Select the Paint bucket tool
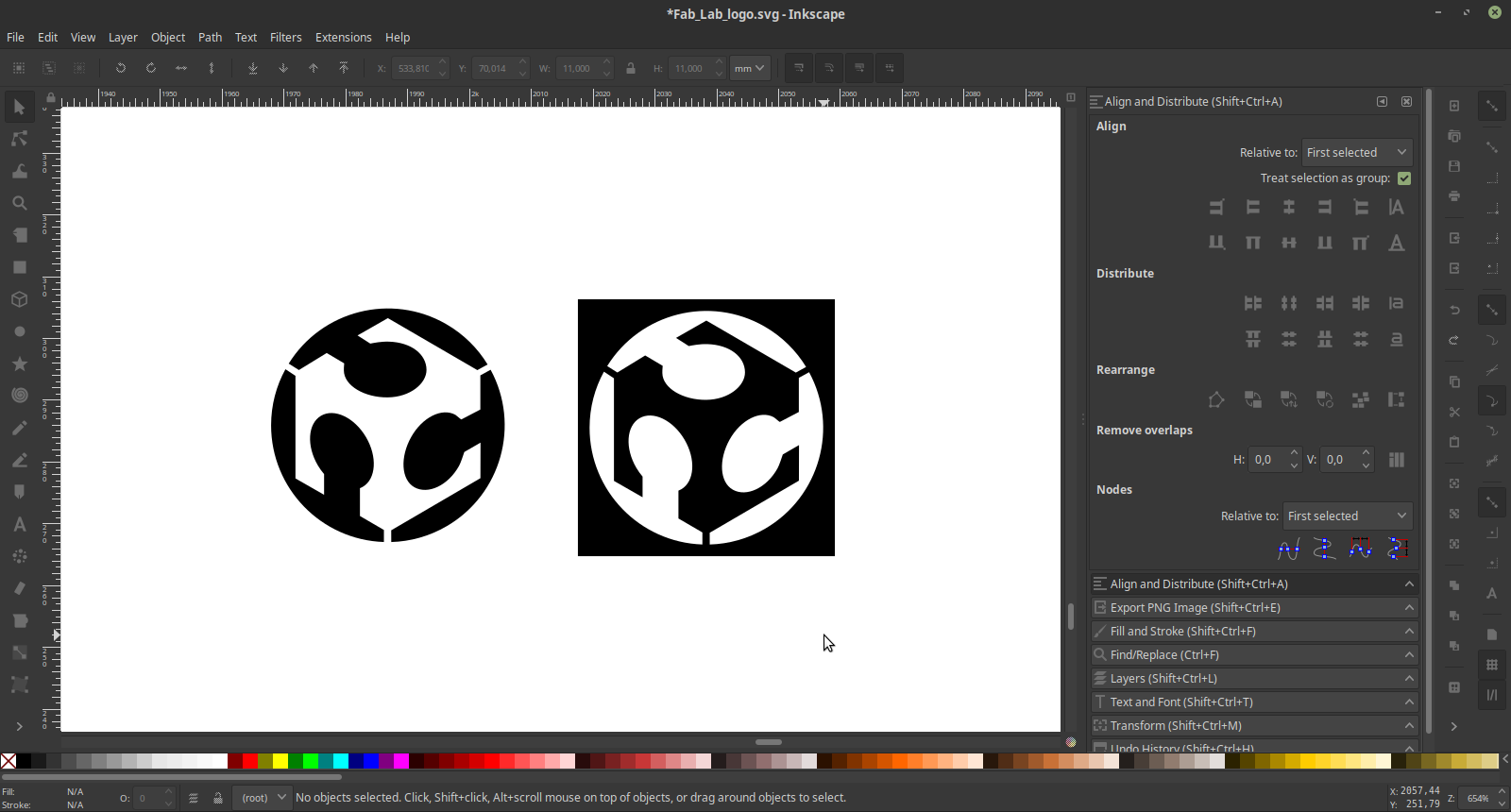The width and height of the screenshot is (1511, 812). (x=19, y=620)
